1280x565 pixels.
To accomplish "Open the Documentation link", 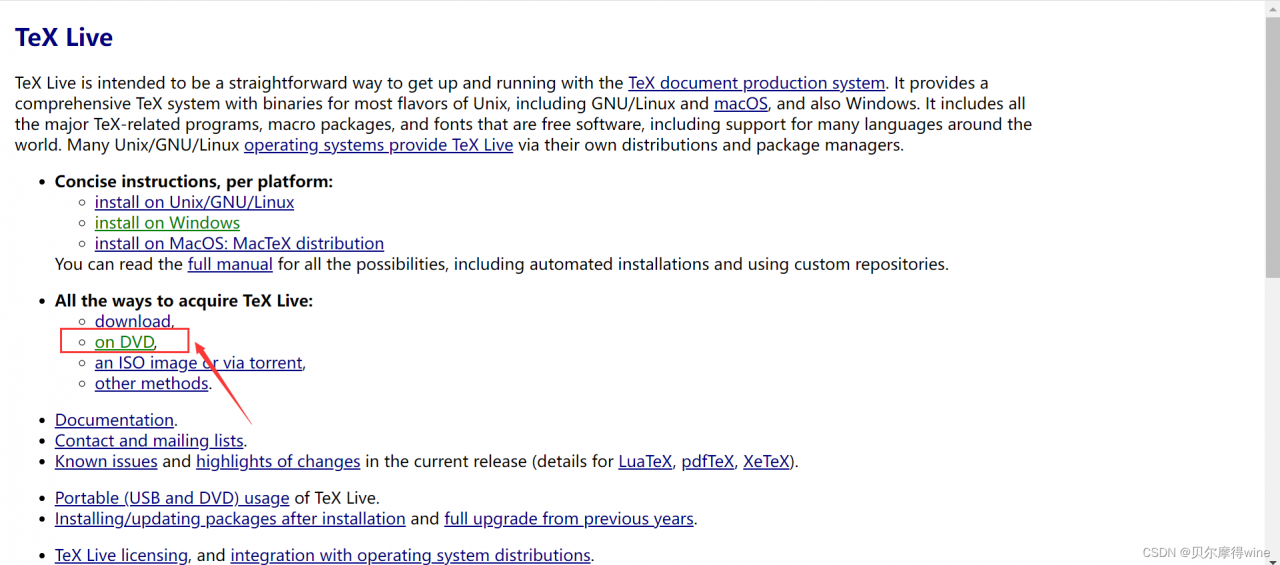I will (114, 421).
